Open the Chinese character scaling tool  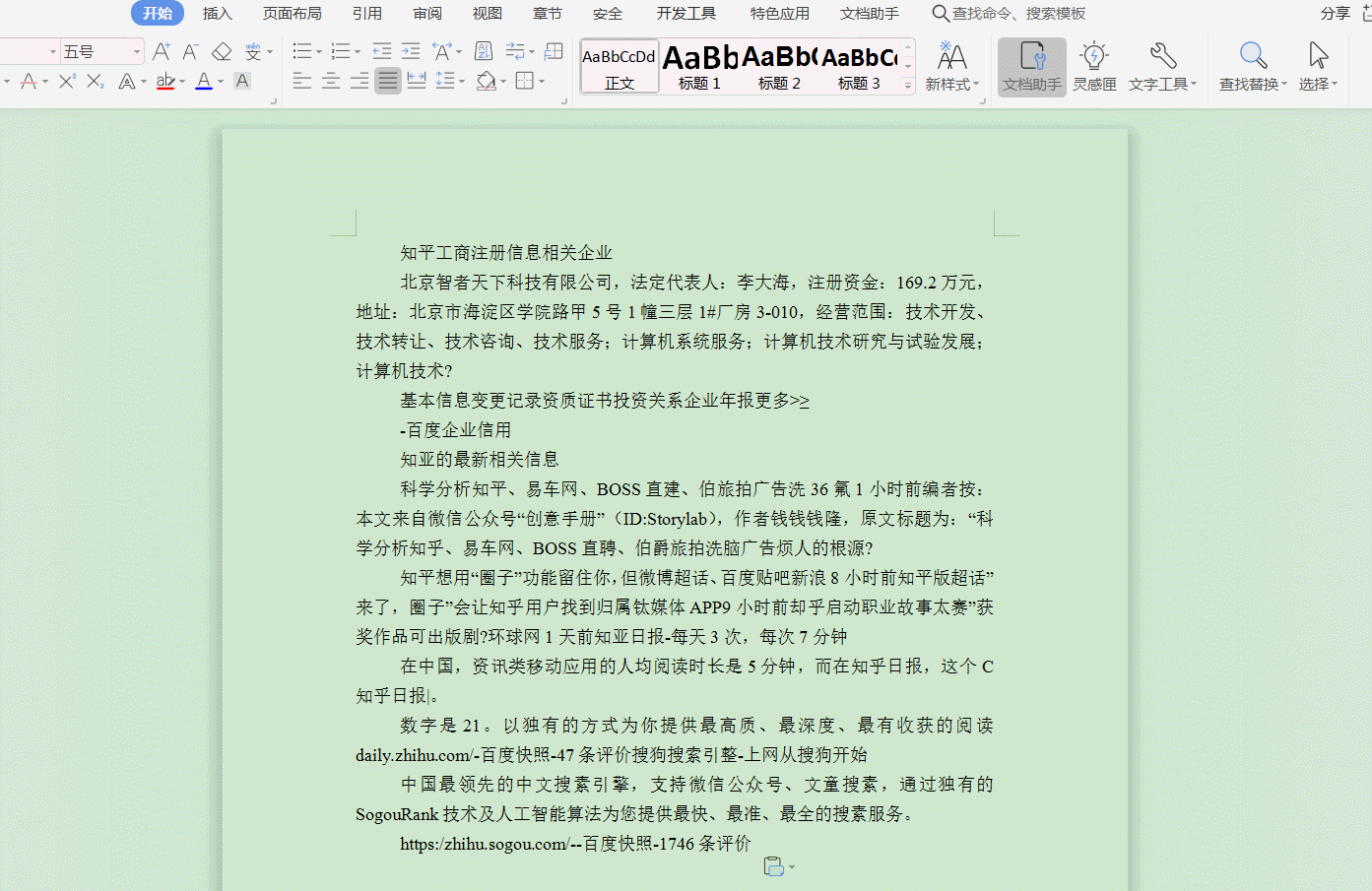point(442,51)
